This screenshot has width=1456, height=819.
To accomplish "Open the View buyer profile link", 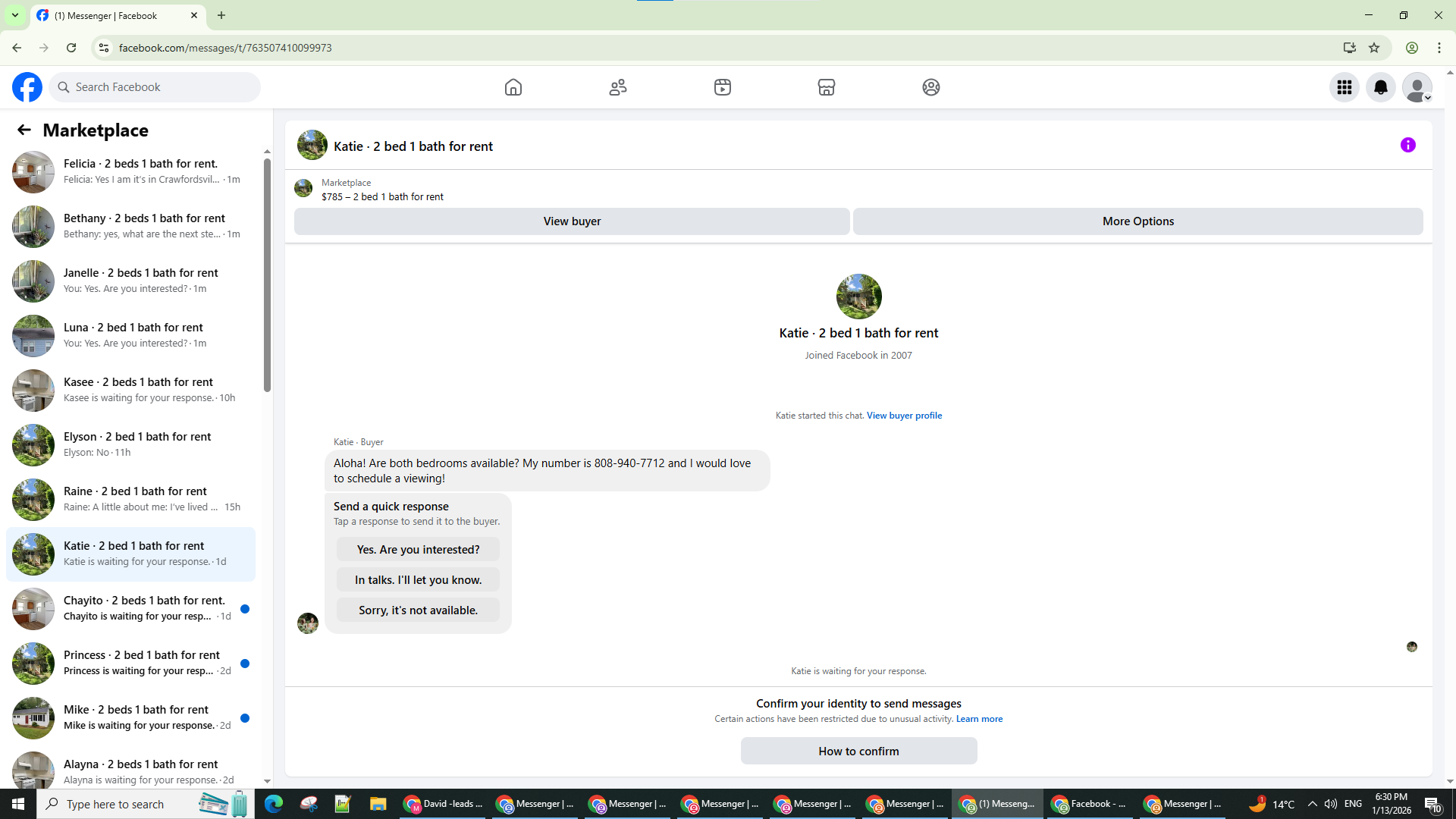I will pos(904,416).
